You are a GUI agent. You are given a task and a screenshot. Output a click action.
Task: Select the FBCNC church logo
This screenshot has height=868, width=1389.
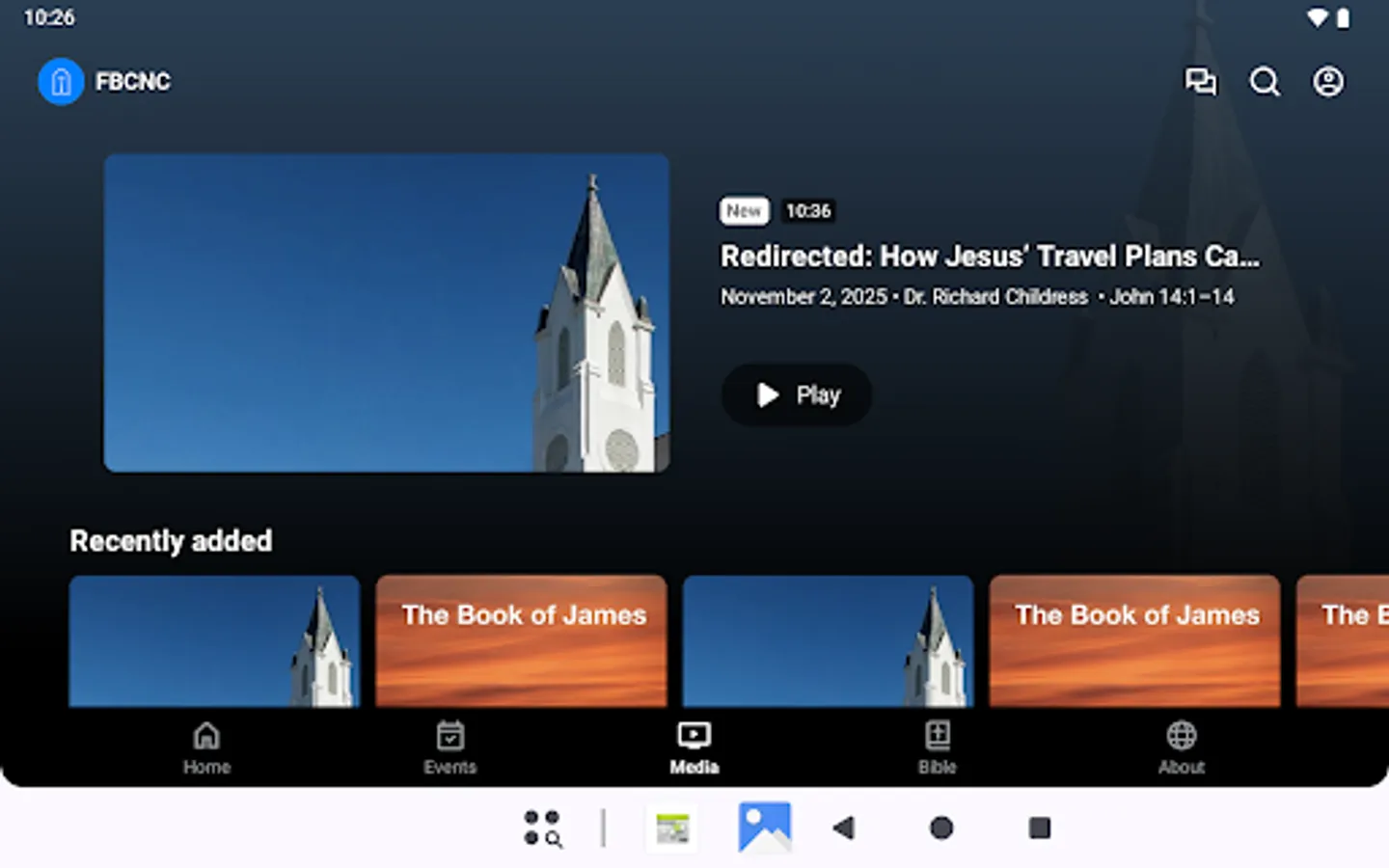61,81
